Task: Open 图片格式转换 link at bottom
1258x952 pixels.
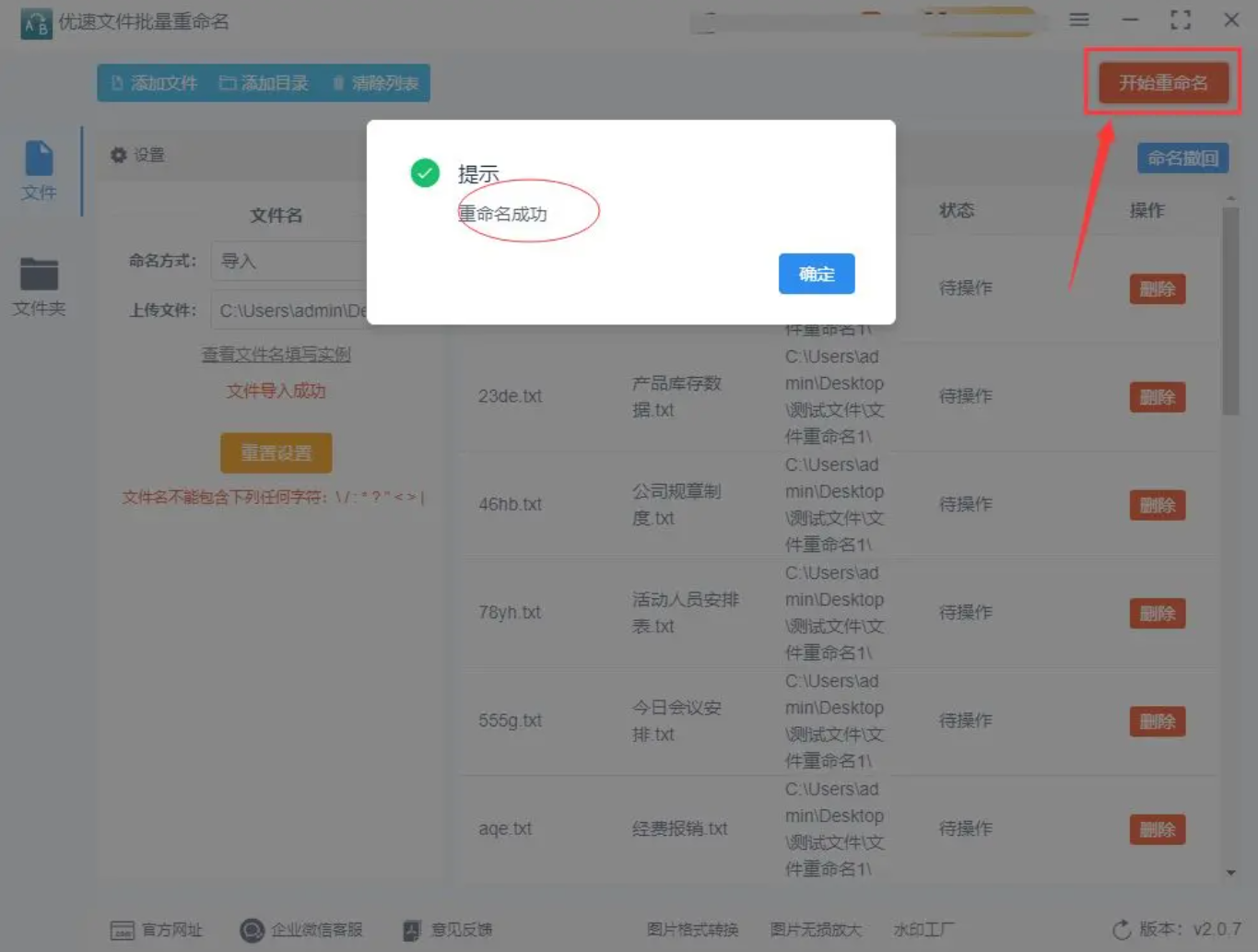Action: point(692,930)
